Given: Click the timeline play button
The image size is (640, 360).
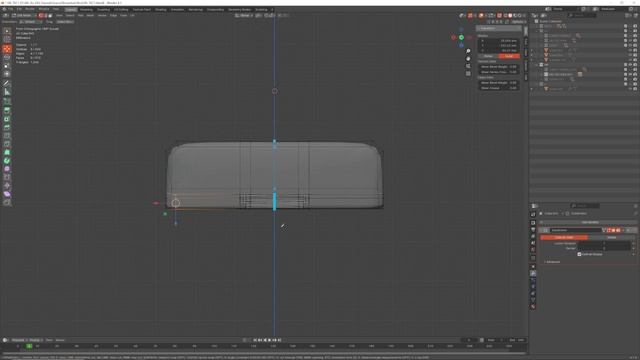Looking at the screenshot, I should [270, 340].
